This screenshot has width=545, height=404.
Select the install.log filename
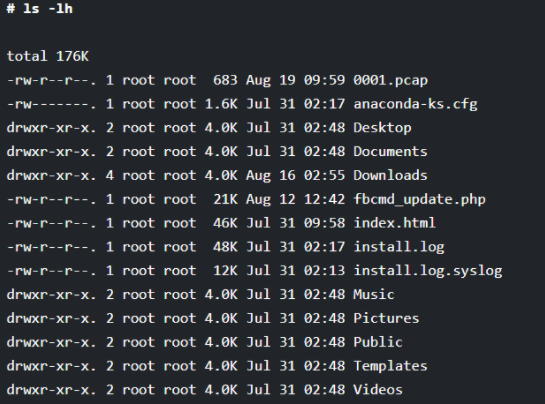(x=399, y=247)
